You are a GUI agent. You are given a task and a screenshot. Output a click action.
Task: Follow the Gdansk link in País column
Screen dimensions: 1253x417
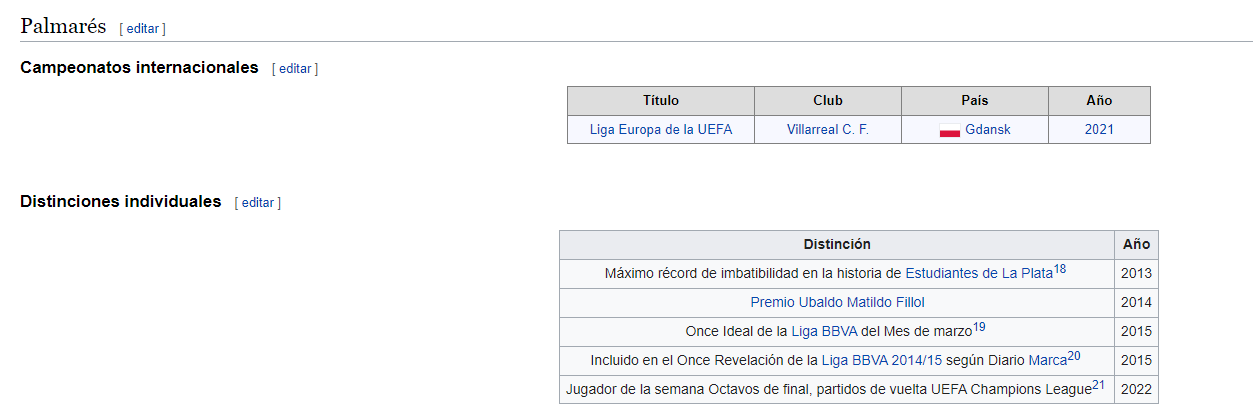pyautogui.click(x=988, y=129)
